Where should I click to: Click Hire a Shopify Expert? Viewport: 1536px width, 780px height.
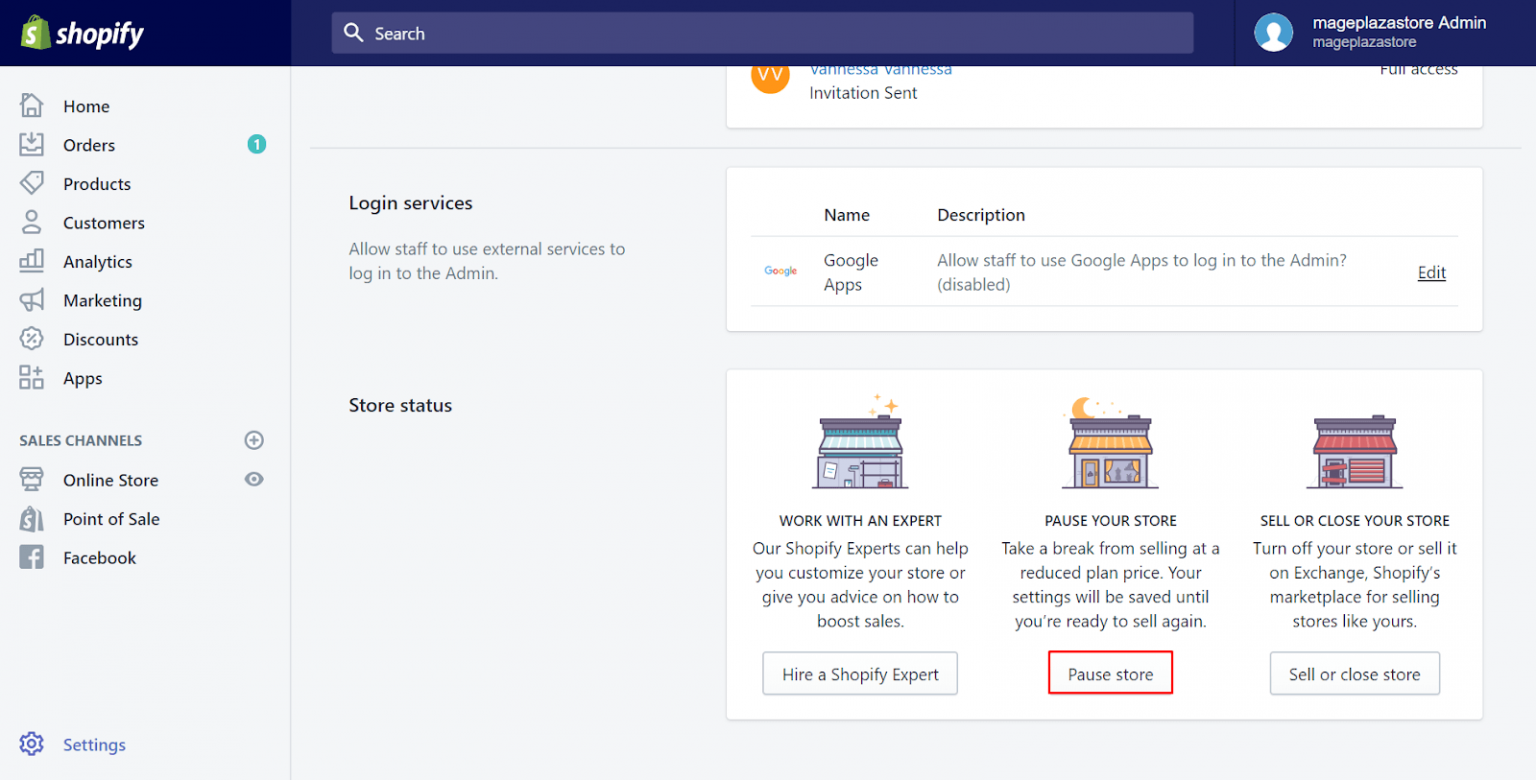point(860,673)
